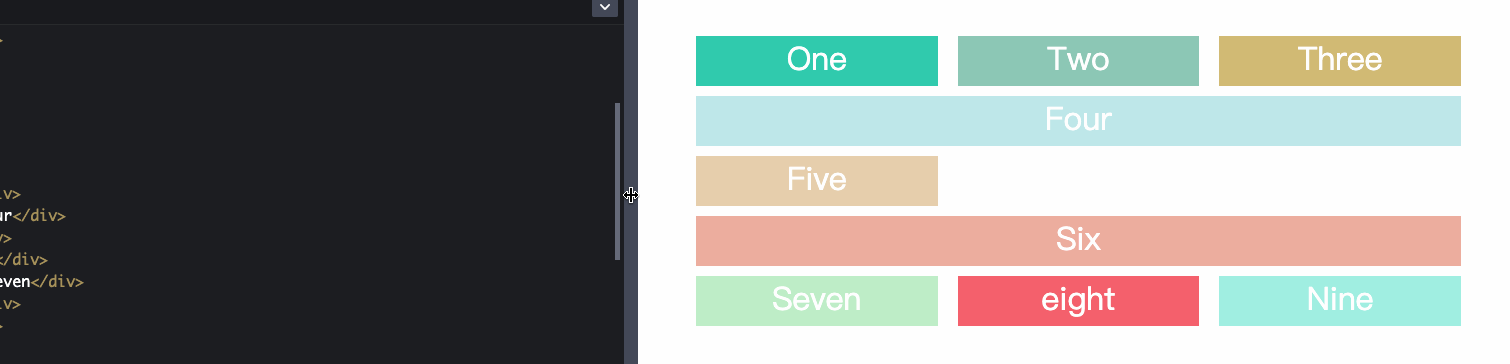Click the aqua box labeled Nine

point(1339,301)
